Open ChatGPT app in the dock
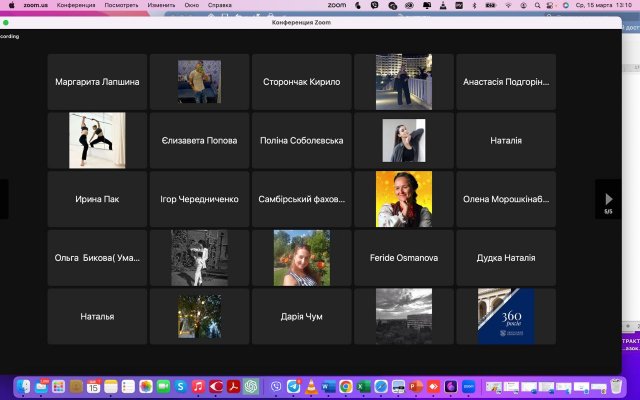The height and width of the screenshot is (400, 640). (x=251, y=386)
